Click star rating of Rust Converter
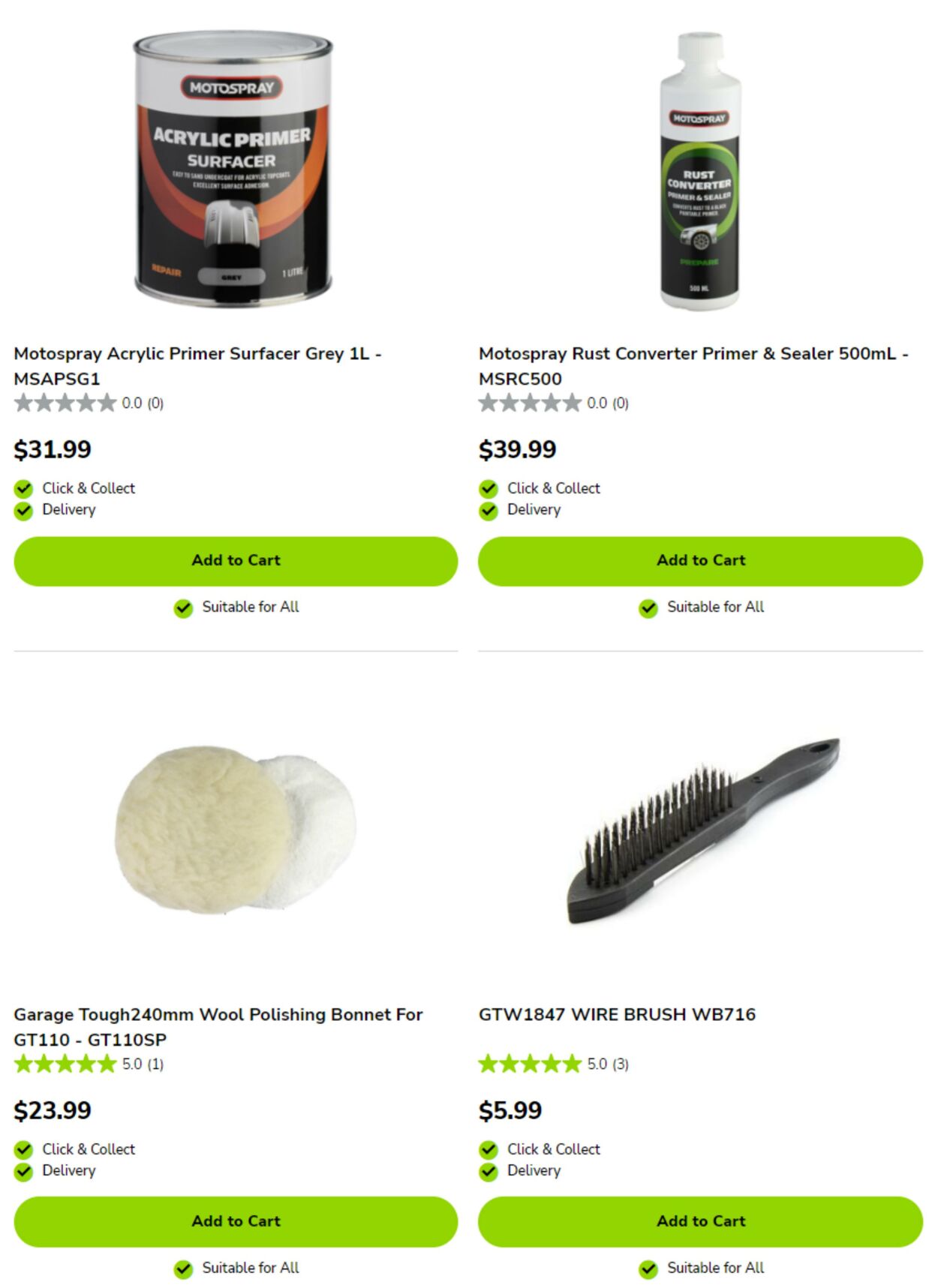Image resolution: width=938 pixels, height=1288 pixels. point(530,404)
